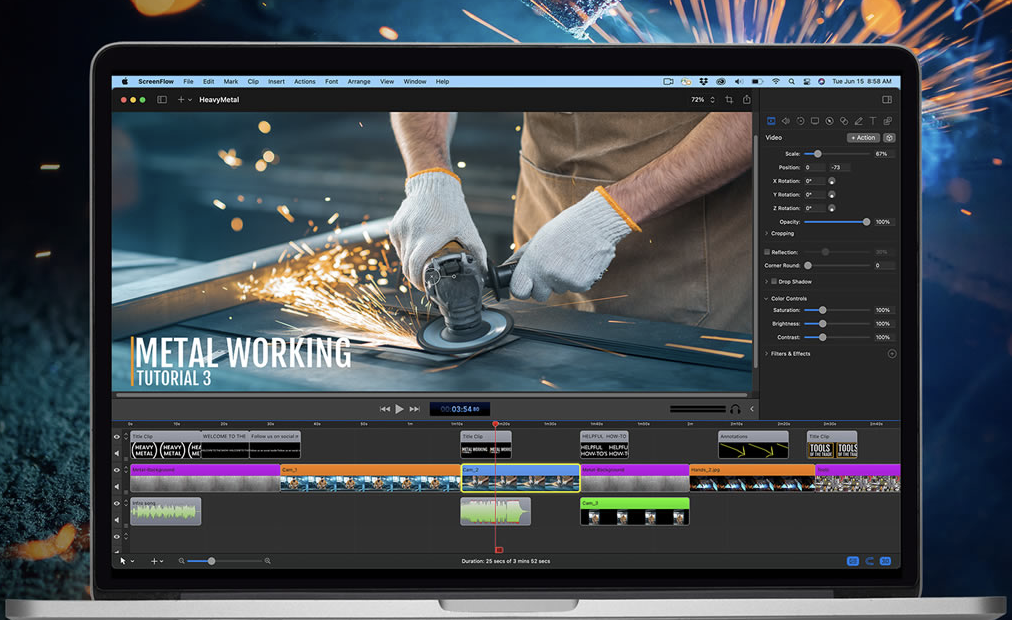Select the Cam_1 clip on the timeline
Image resolution: width=1012 pixels, height=620 pixels.
[370, 478]
